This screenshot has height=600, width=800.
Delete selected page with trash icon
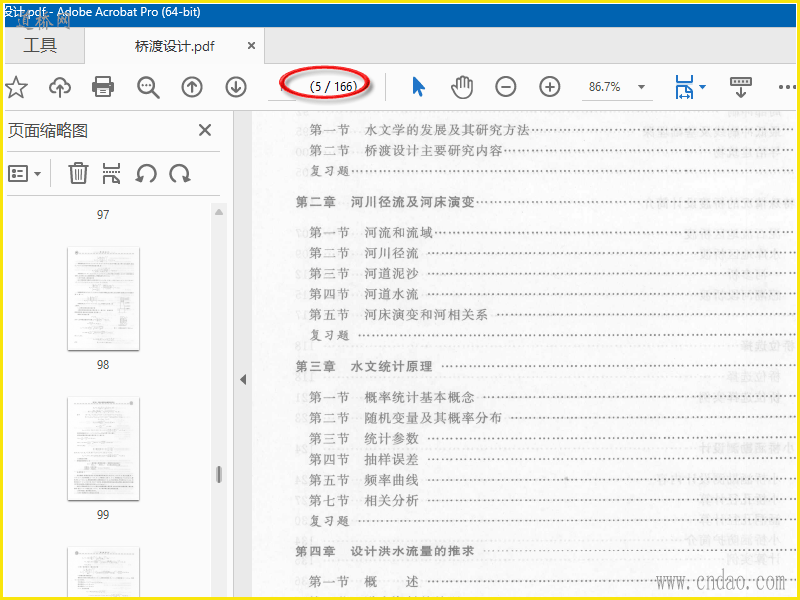(x=78, y=173)
